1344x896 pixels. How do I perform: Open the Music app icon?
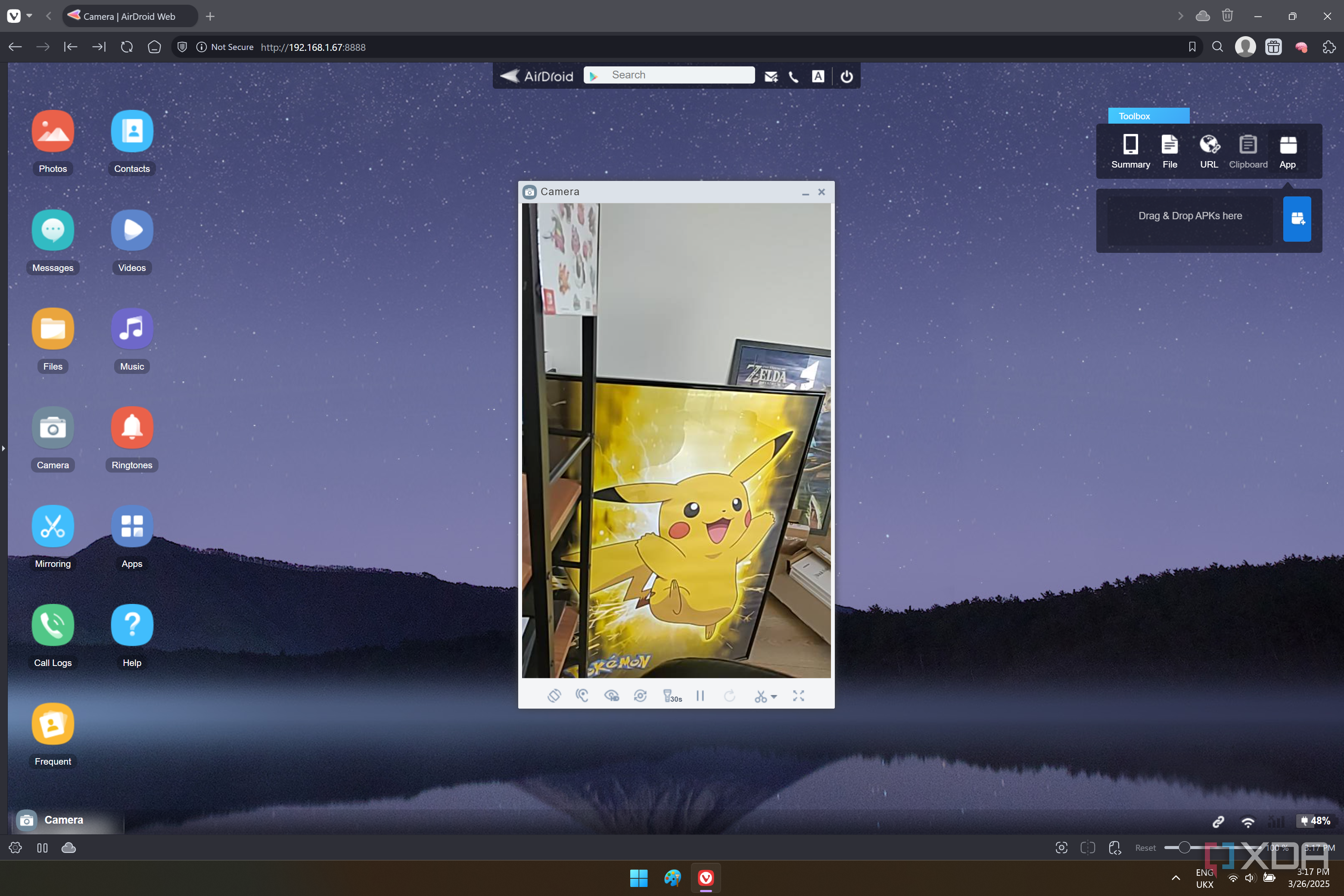coord(132,329)
